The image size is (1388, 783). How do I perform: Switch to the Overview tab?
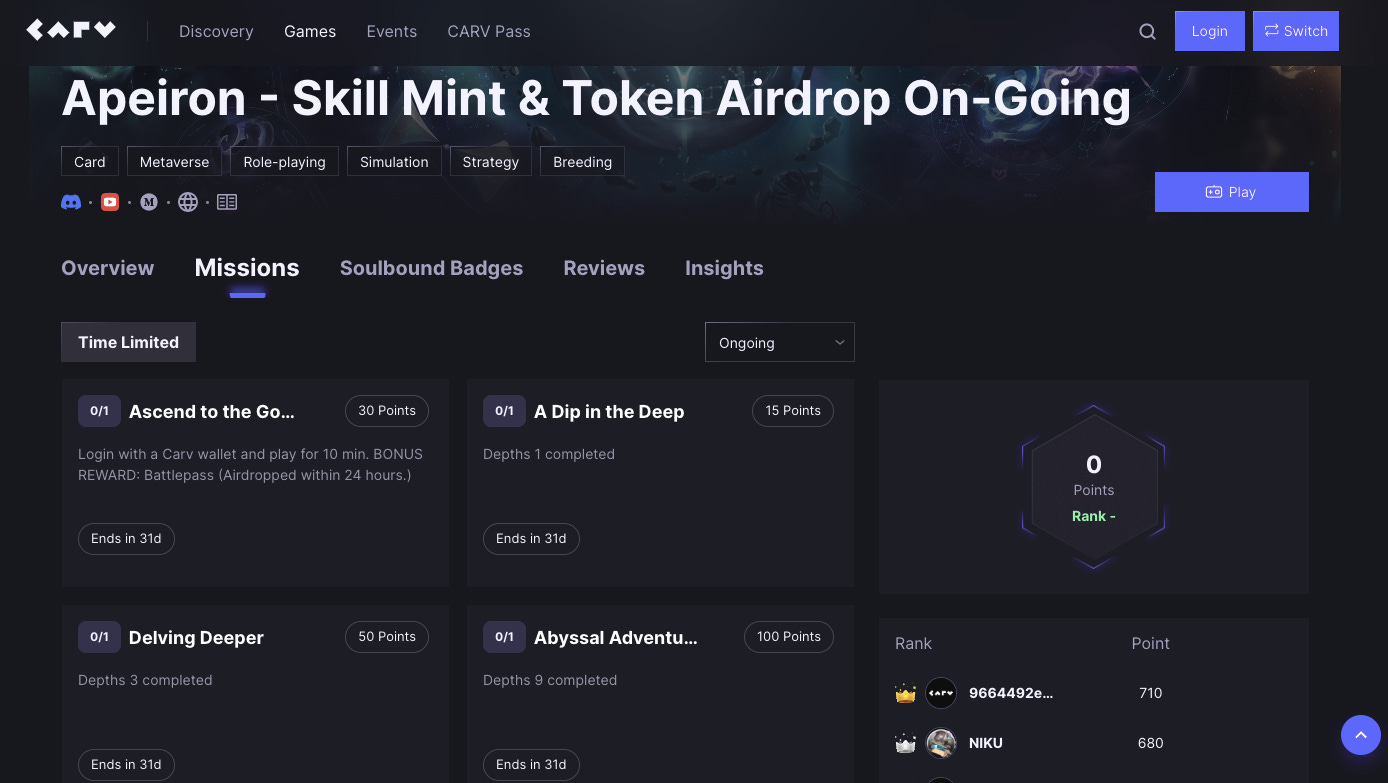108,268
